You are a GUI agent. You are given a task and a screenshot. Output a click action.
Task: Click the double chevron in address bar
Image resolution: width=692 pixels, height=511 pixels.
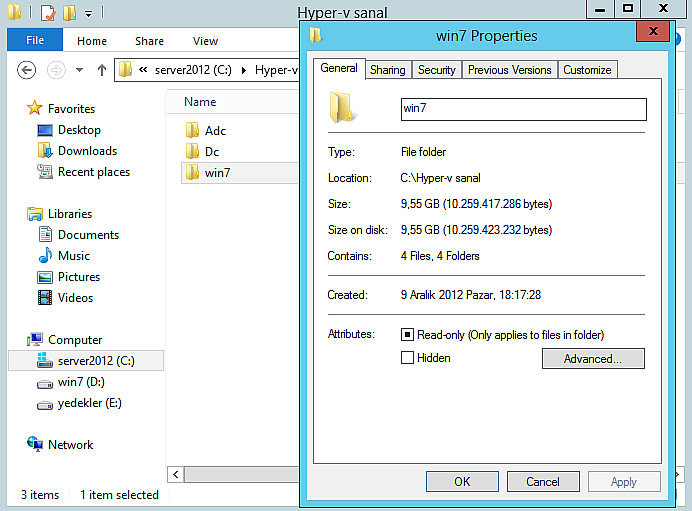pos(143,70)
